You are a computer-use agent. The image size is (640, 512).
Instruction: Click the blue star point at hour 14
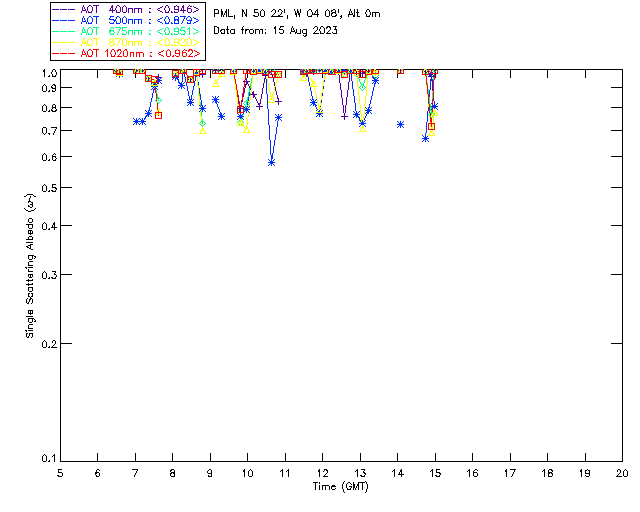point(400,125)
